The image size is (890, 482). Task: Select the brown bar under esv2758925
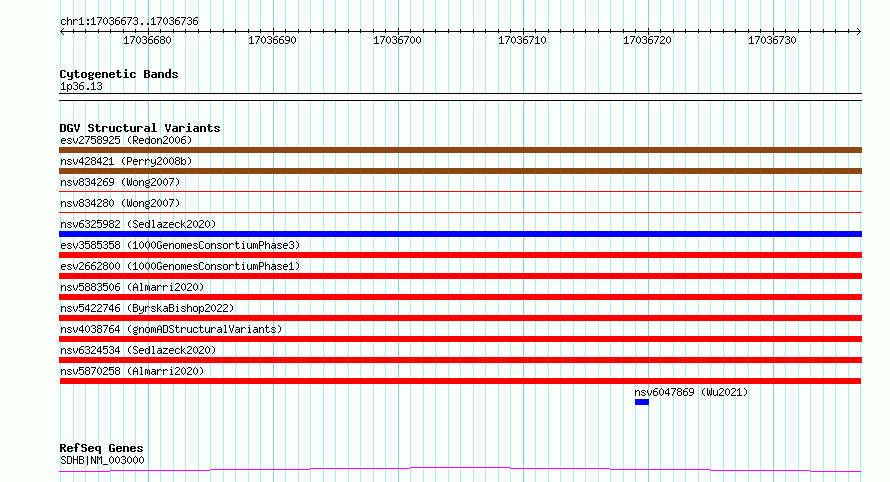click(460, 150)
